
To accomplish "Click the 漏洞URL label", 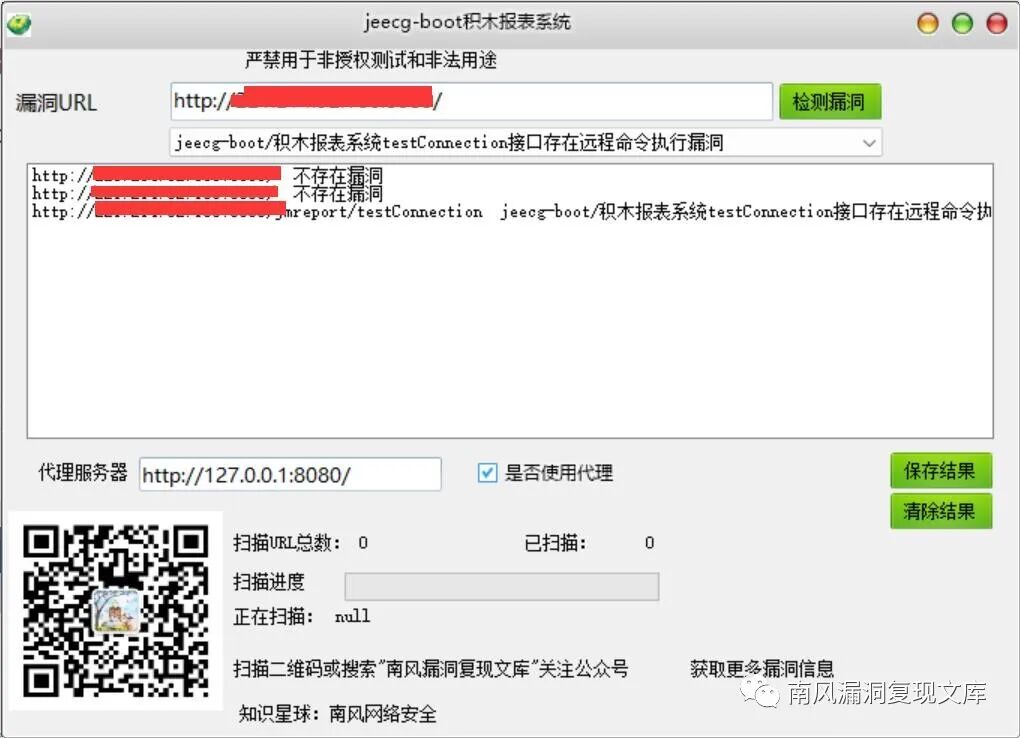I will 56,103.
